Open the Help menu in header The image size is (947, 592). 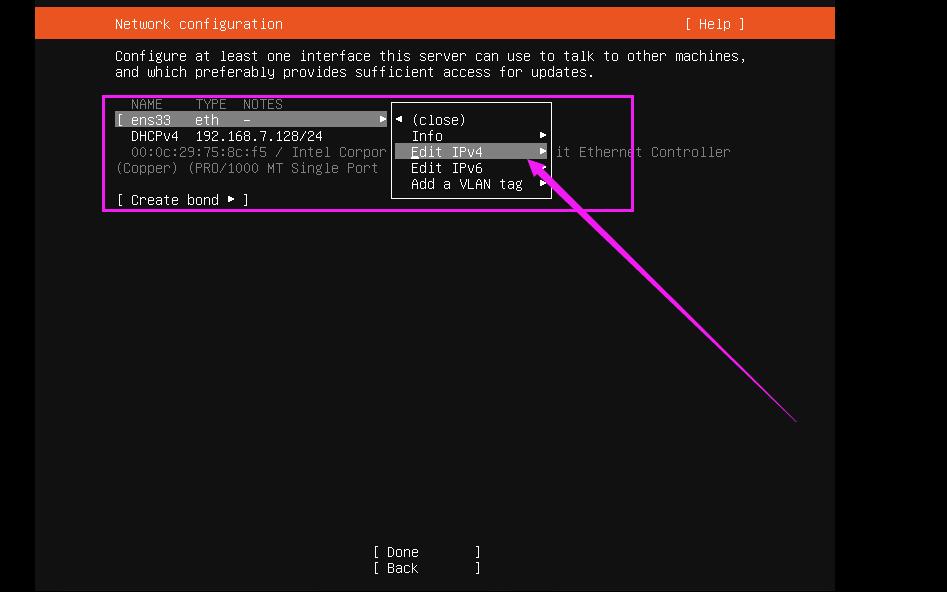click(x=714, y=24)
